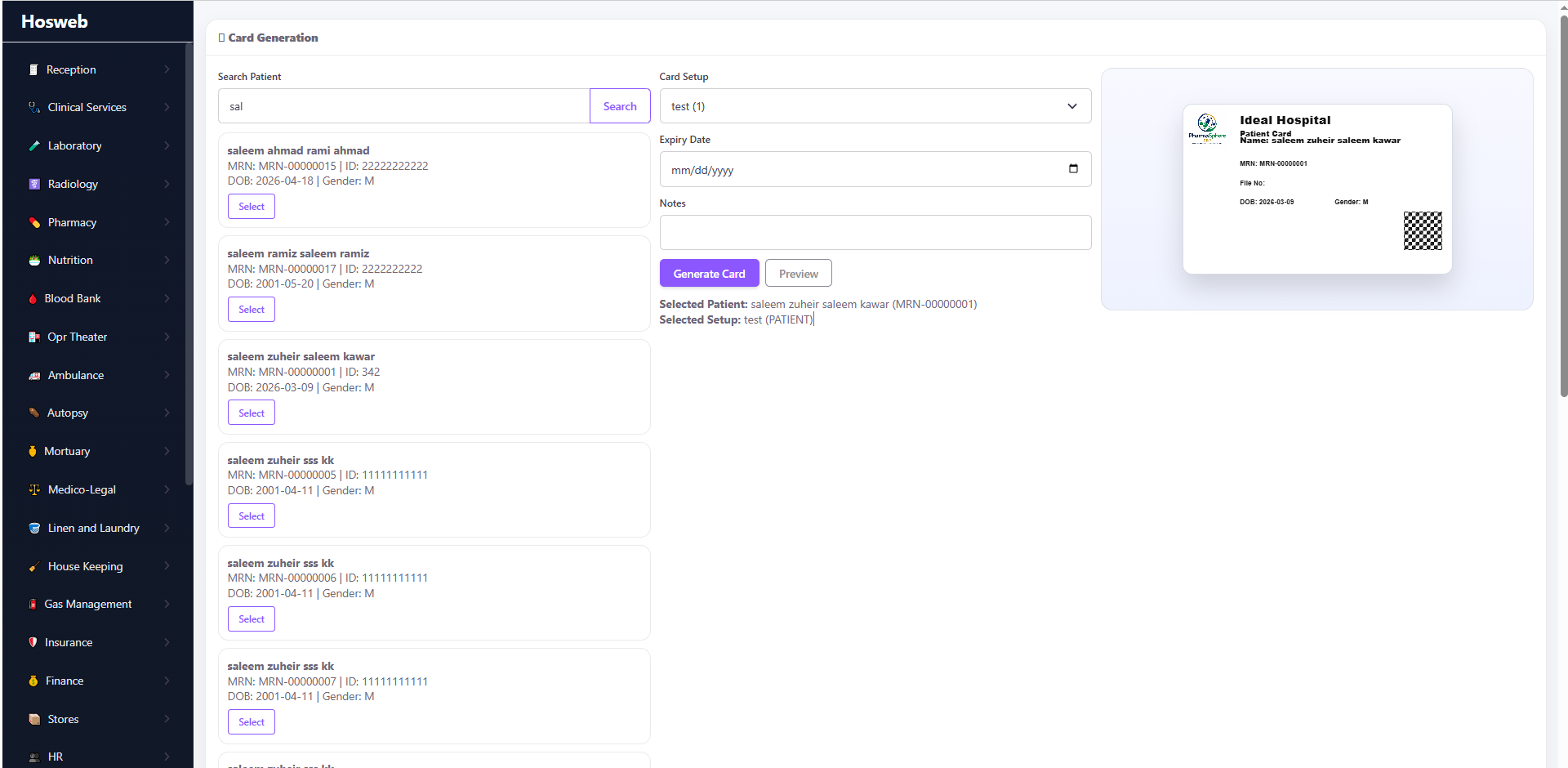Viewport: 1568px width, 768px height.
Task: Click the Autopsy sidebar icon
Action: [34, 413]
